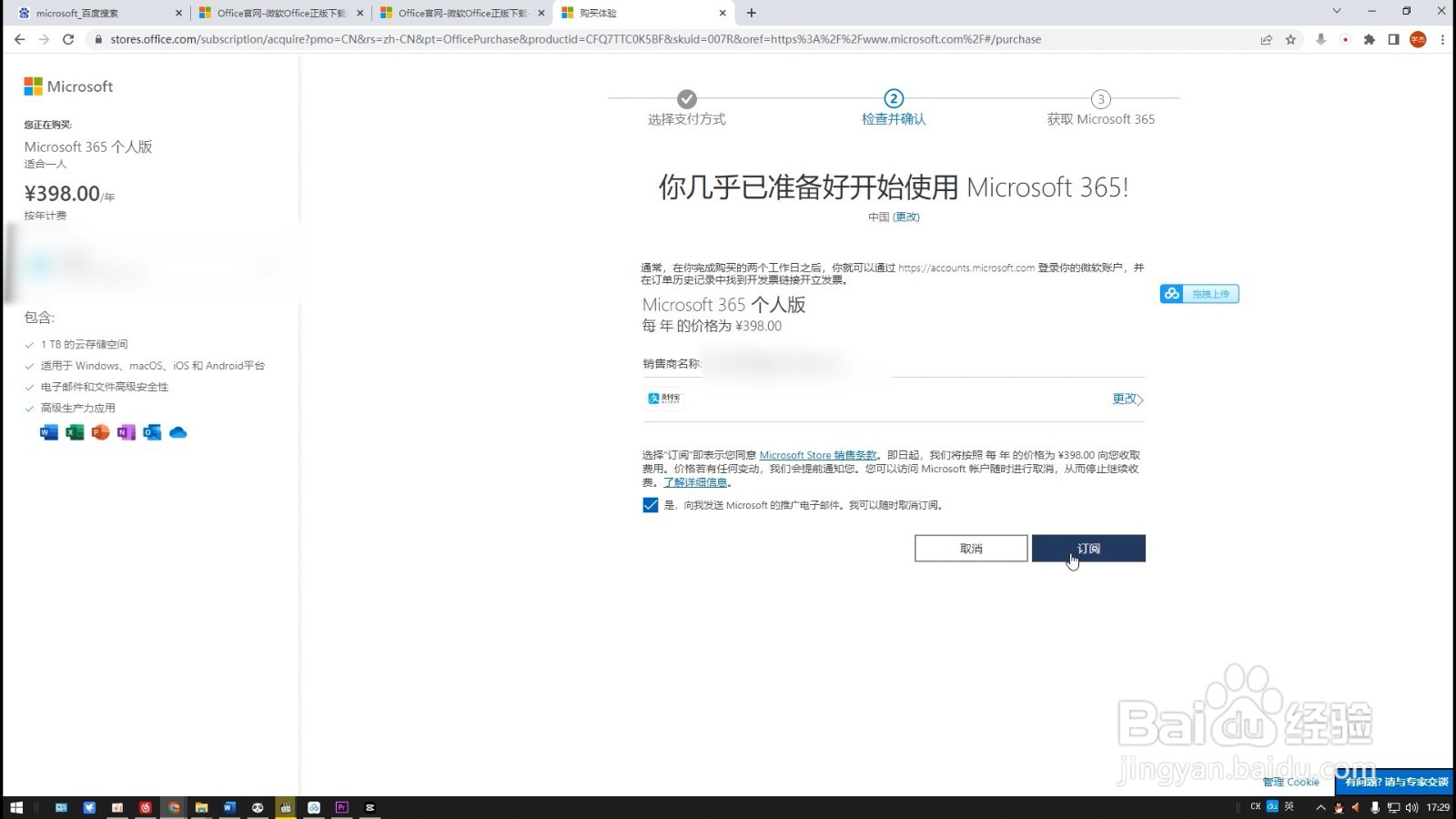Click the PowerPoint app icon in the sidebar
Viewport: 1456px width, 819px height.
tap(100, 432)
